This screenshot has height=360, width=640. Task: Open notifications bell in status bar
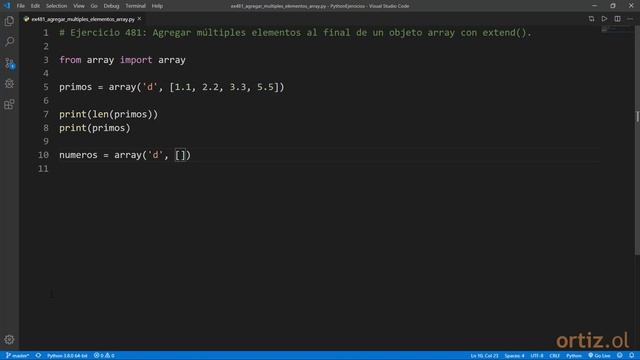tap(631, 356)
